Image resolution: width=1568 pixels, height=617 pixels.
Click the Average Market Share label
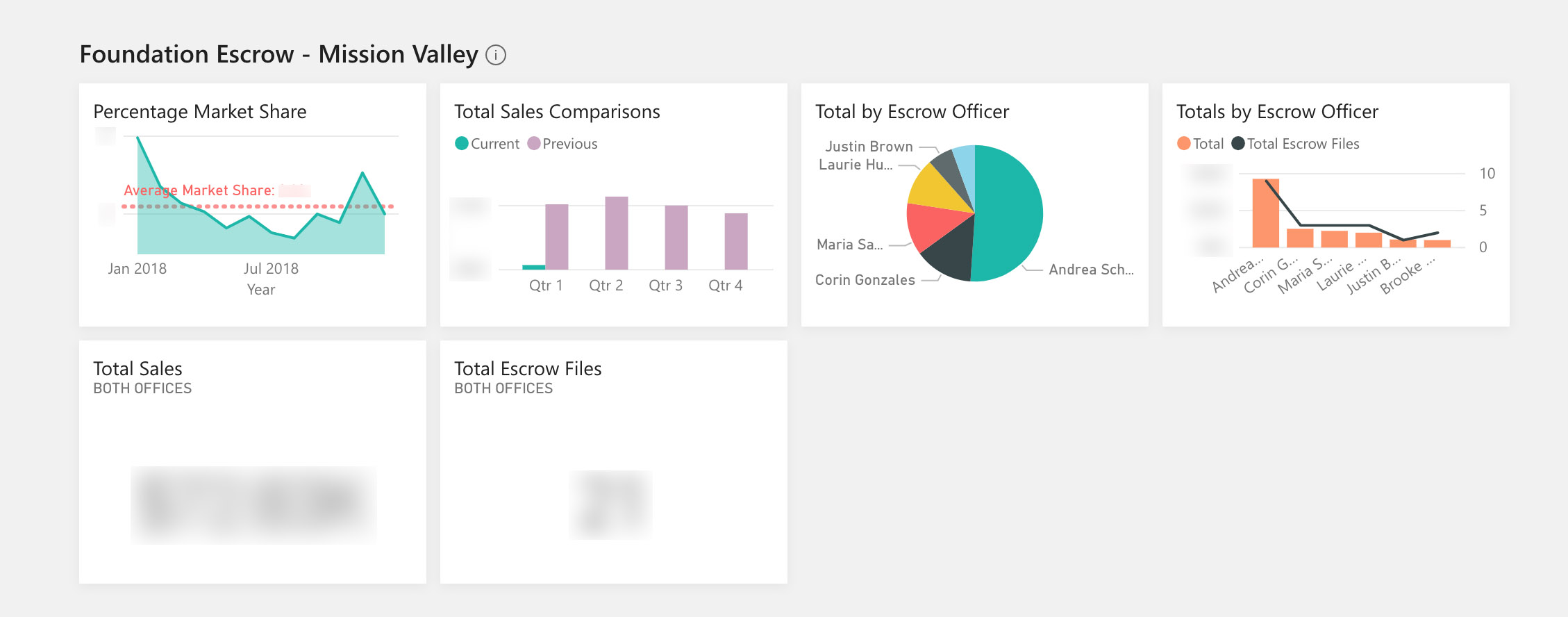tap(199, 190)
